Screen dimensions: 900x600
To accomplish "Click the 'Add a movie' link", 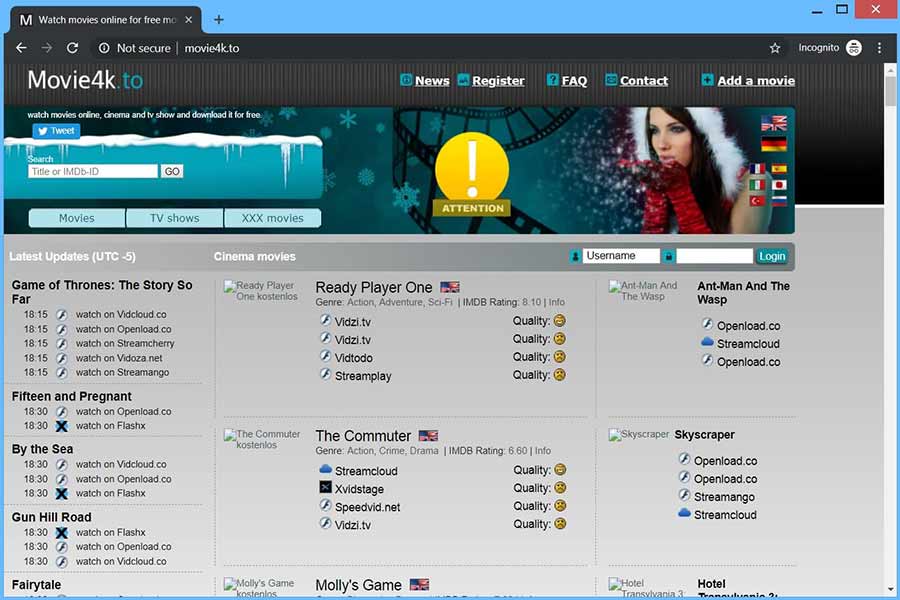I will click(x=756, y=81).
